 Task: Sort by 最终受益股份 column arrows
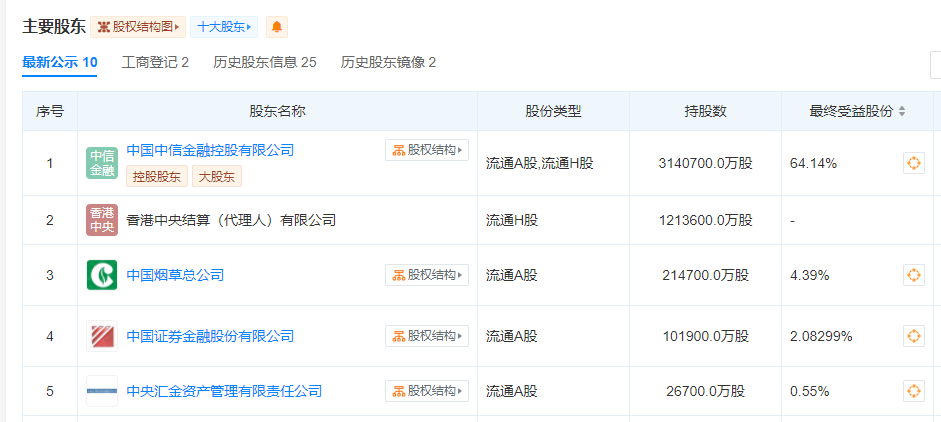click(x=902, y=112)
